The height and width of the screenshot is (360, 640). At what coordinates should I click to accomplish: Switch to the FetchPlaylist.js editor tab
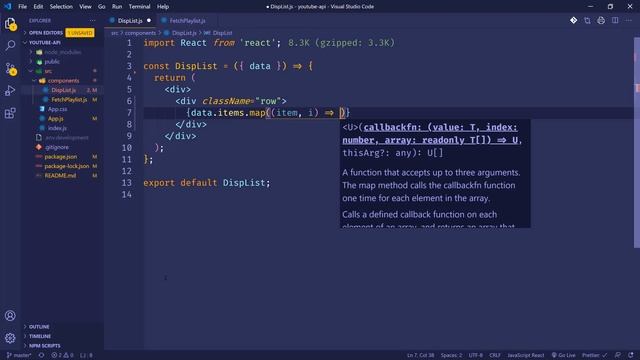point(187,20)
